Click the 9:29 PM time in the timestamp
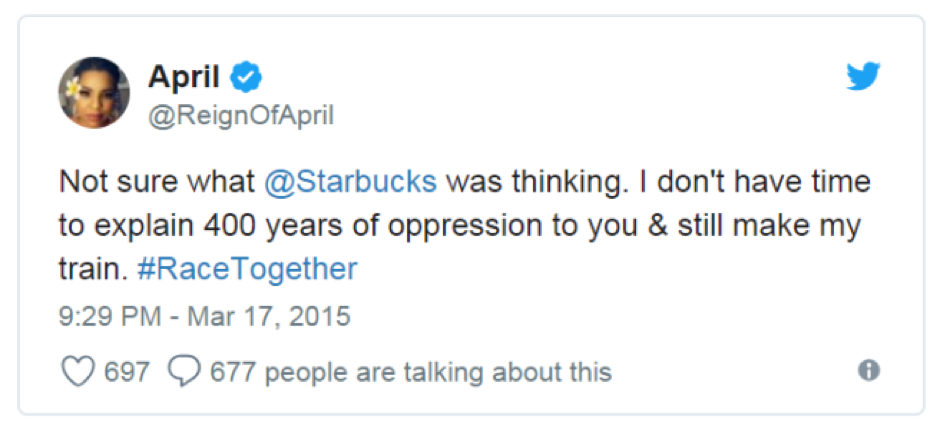Viewport: 939px width, 427px height. pyautogui.click(x=102, y=317)
